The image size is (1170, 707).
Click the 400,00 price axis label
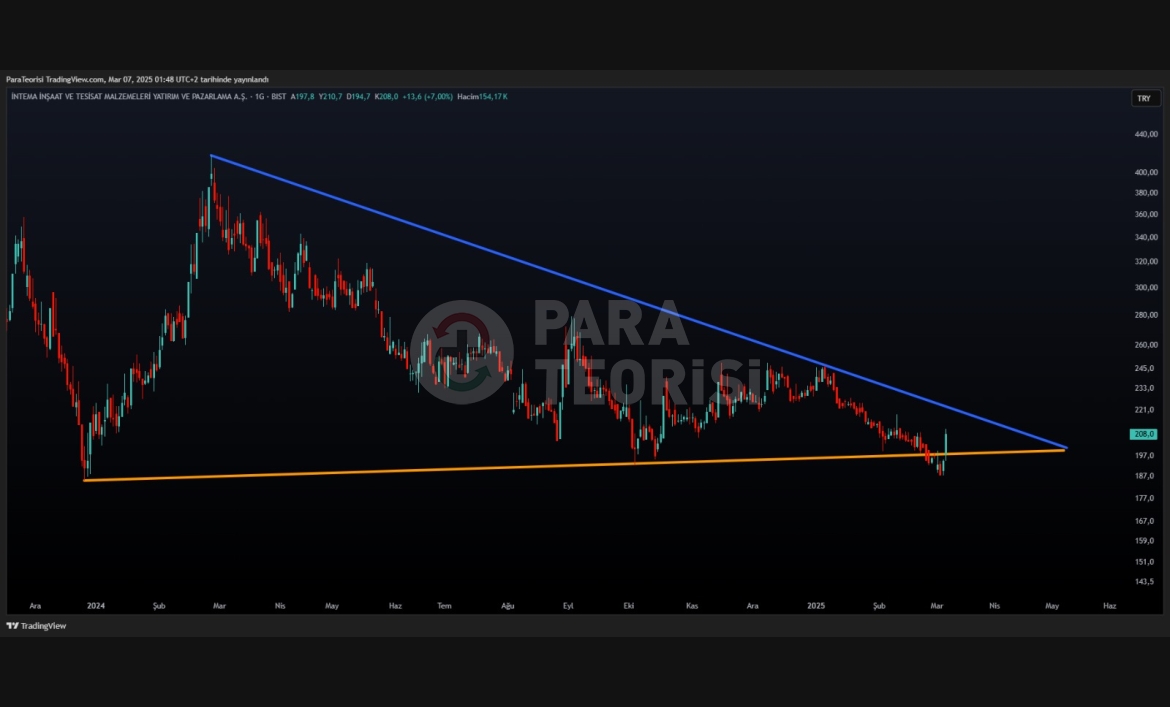click(x=1146, y=172)
